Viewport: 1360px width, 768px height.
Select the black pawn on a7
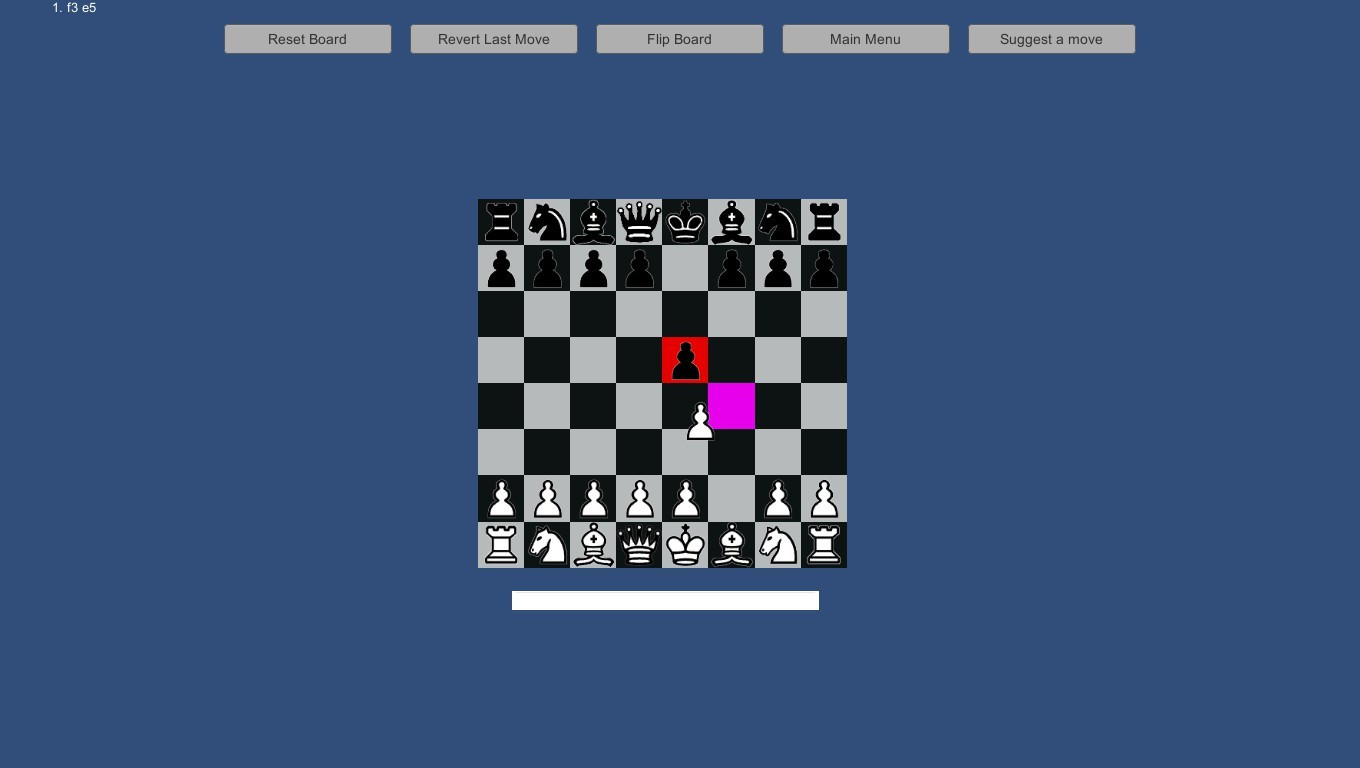point(501,268)
